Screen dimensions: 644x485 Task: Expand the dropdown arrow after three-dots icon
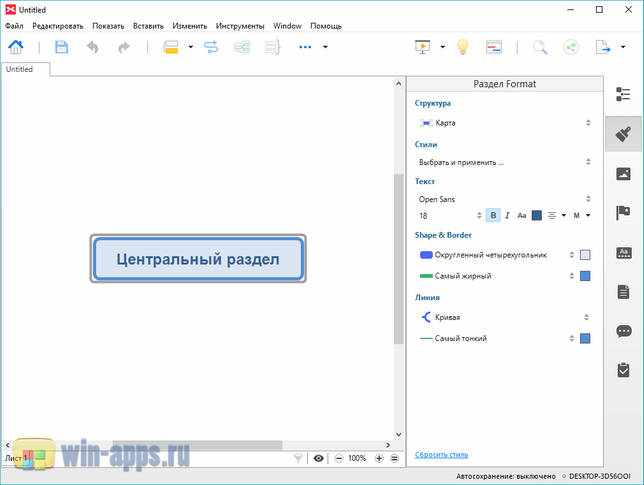tap(325, 47)
